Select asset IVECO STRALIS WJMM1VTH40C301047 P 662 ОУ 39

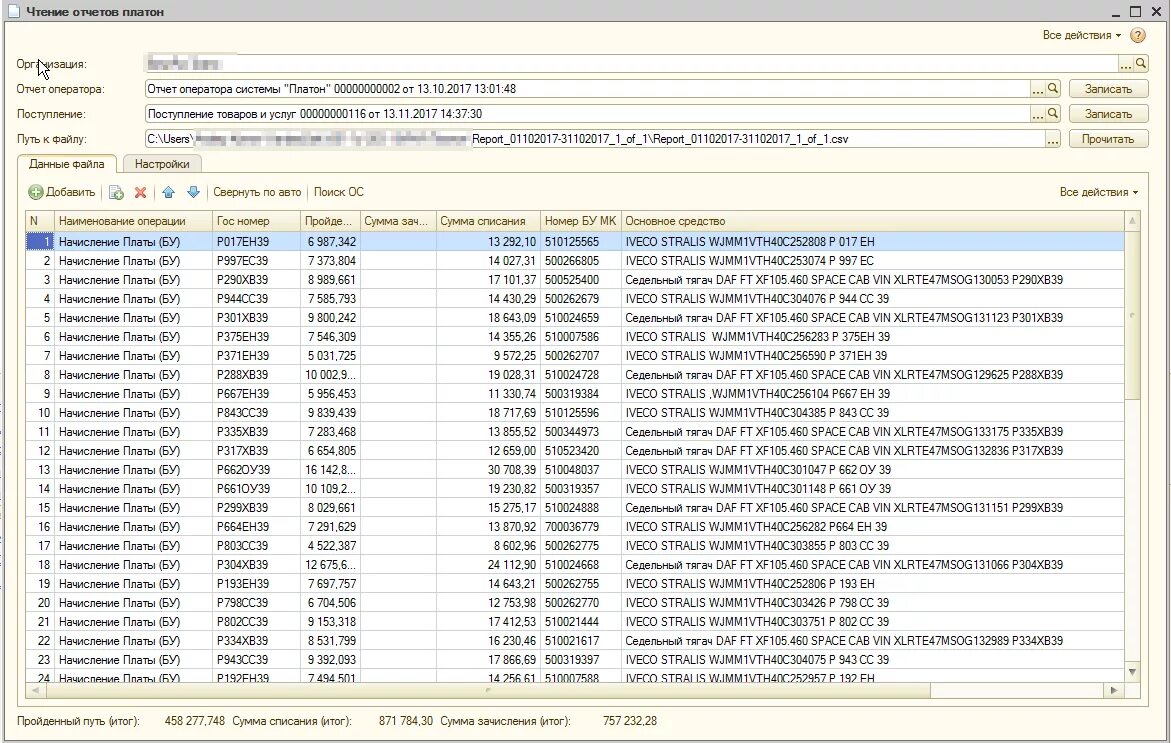(x=872, y=470)
